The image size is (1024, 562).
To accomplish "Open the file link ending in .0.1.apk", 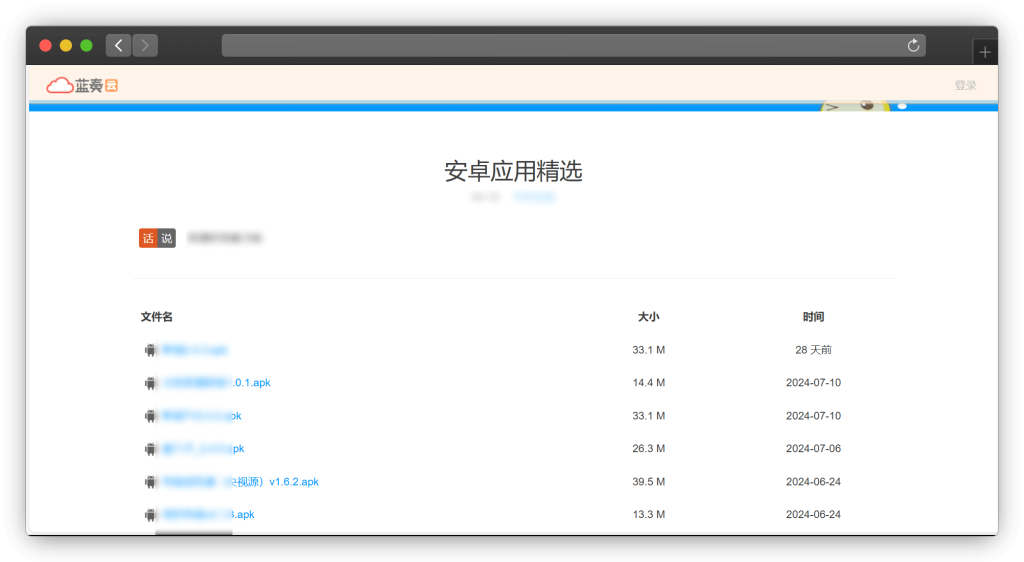I will [x=216, y=382].
